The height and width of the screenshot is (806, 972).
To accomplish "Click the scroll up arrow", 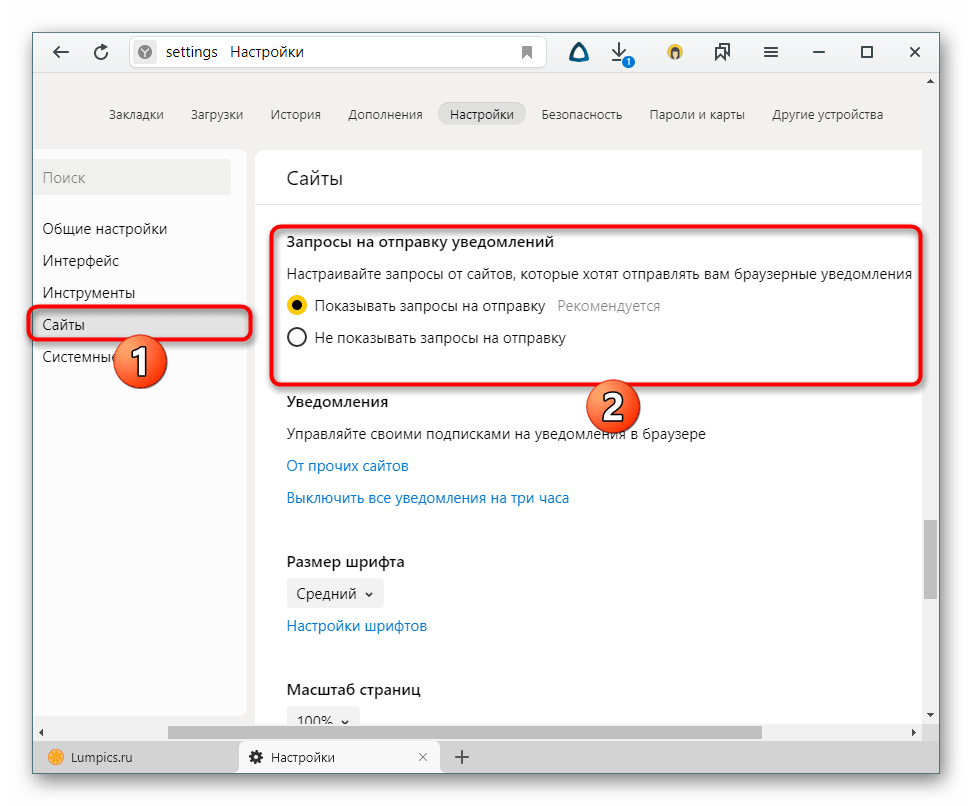I will [930, 82].
